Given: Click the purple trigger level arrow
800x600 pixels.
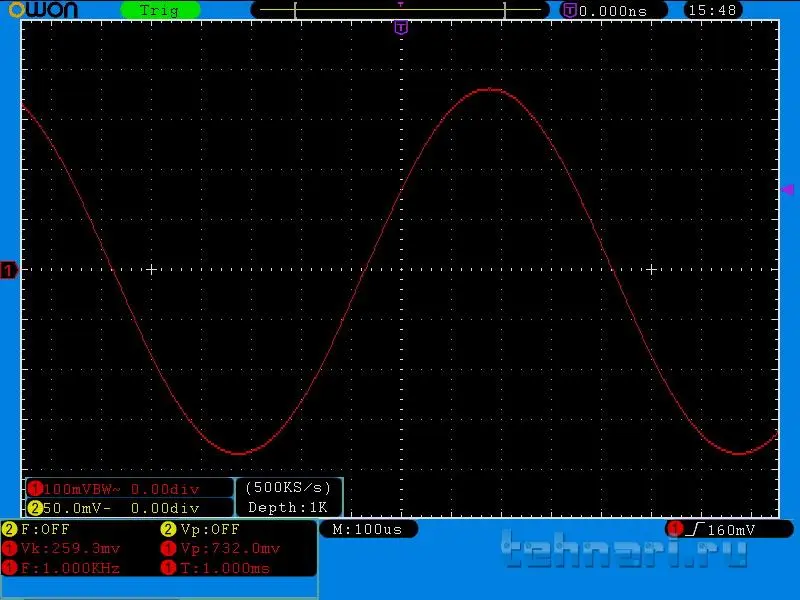Looking at the screenshot, I should [x=788, y=190].
